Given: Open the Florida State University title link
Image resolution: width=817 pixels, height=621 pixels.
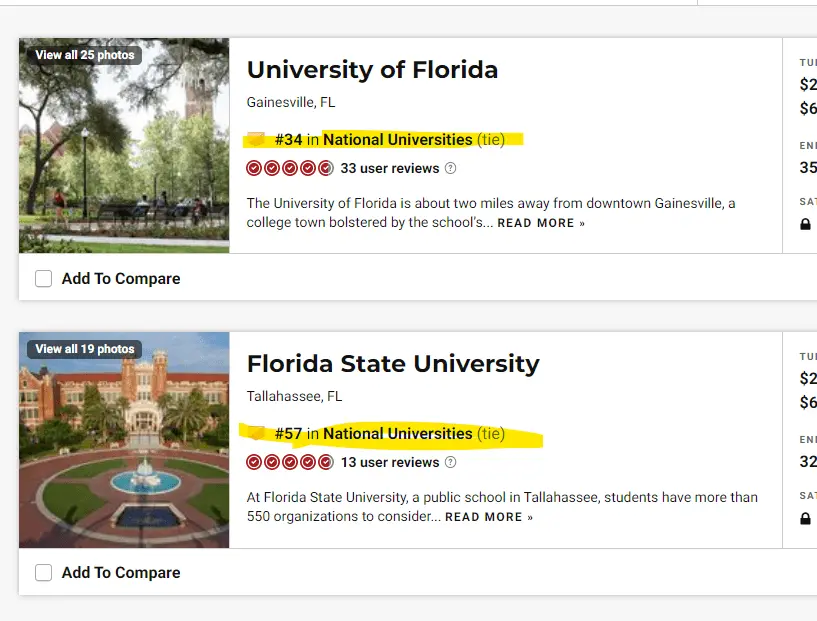Looking at the screenshot, I should tap(393, 364).
